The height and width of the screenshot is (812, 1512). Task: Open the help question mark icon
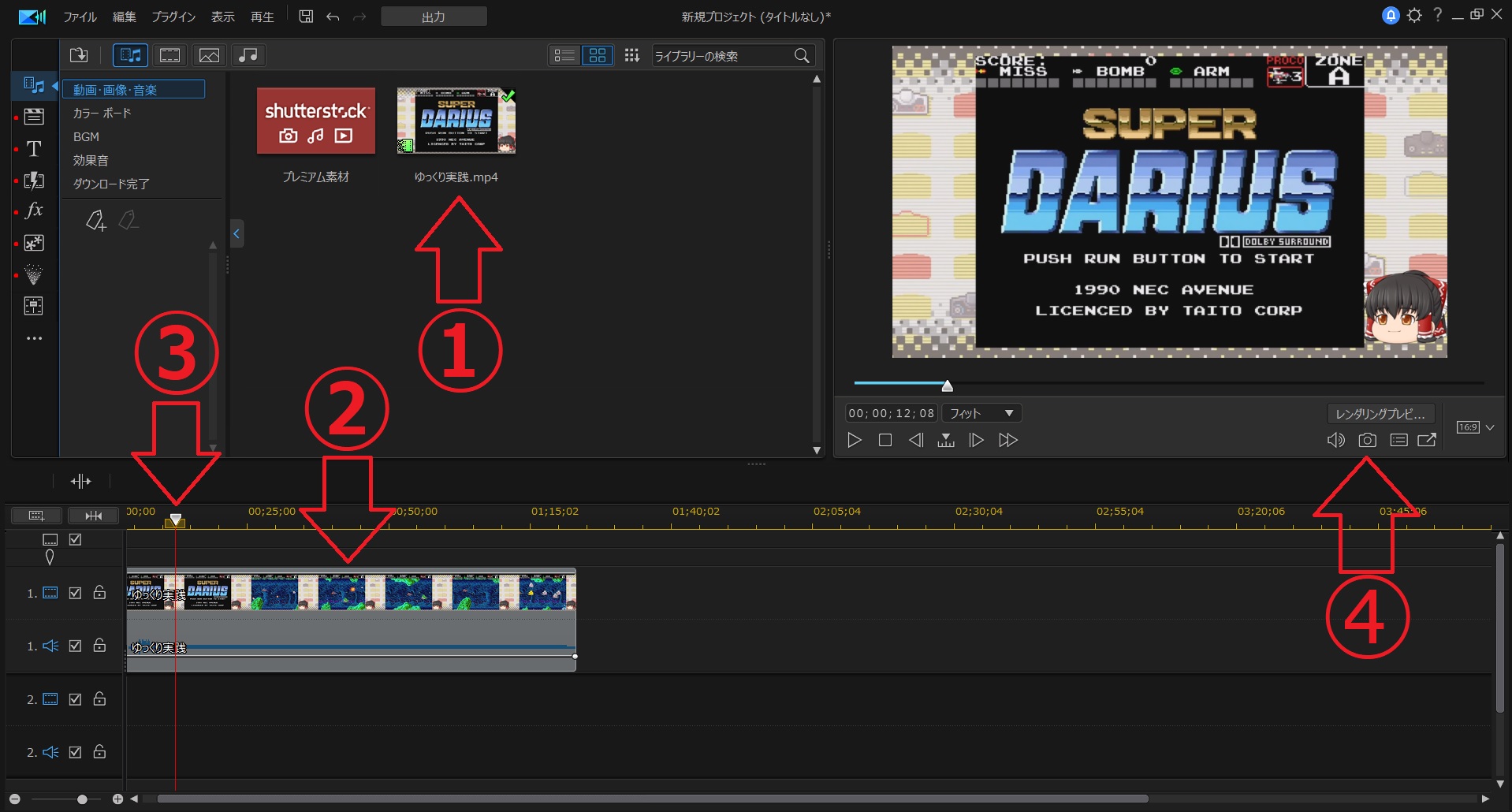point(1438,15)
